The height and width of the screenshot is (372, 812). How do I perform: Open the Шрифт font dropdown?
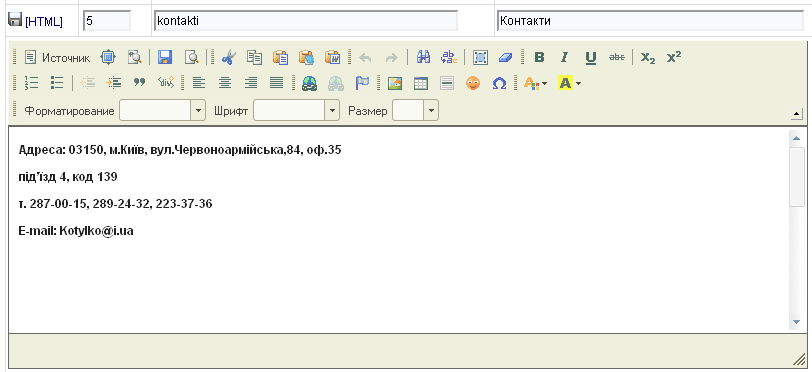(296, 110)
